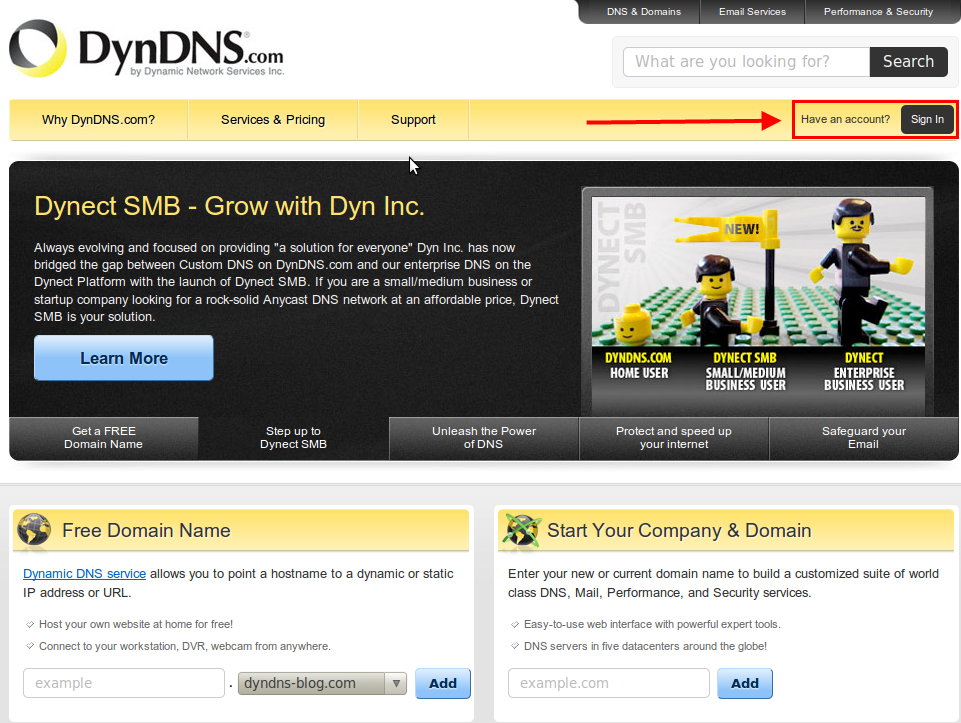Click Add next to example.com field
961x723 pixels.
745,683
